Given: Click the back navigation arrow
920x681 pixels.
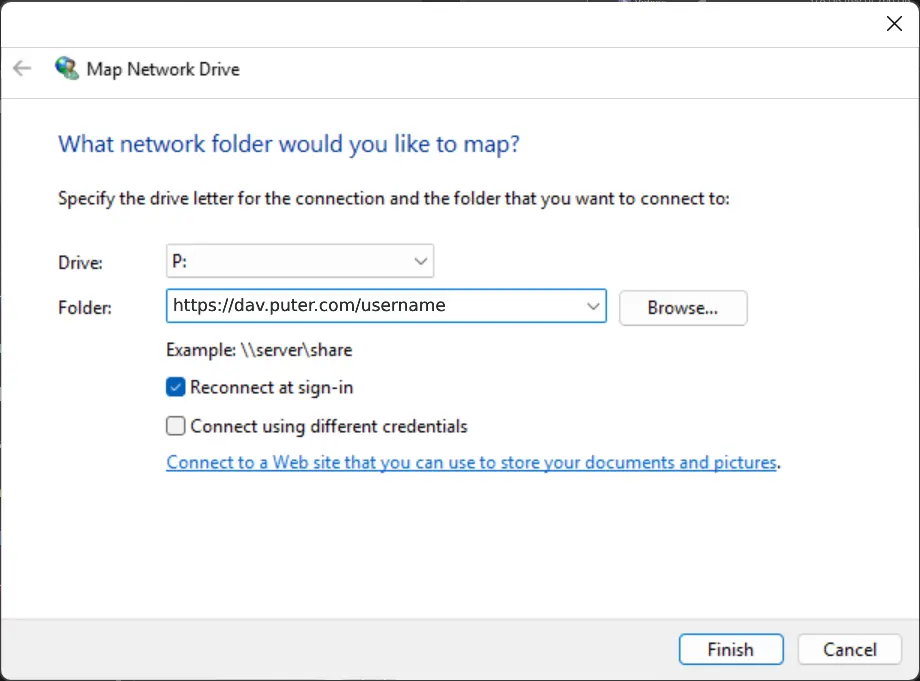Looking at the screenshot, I should tap(21, 68).
